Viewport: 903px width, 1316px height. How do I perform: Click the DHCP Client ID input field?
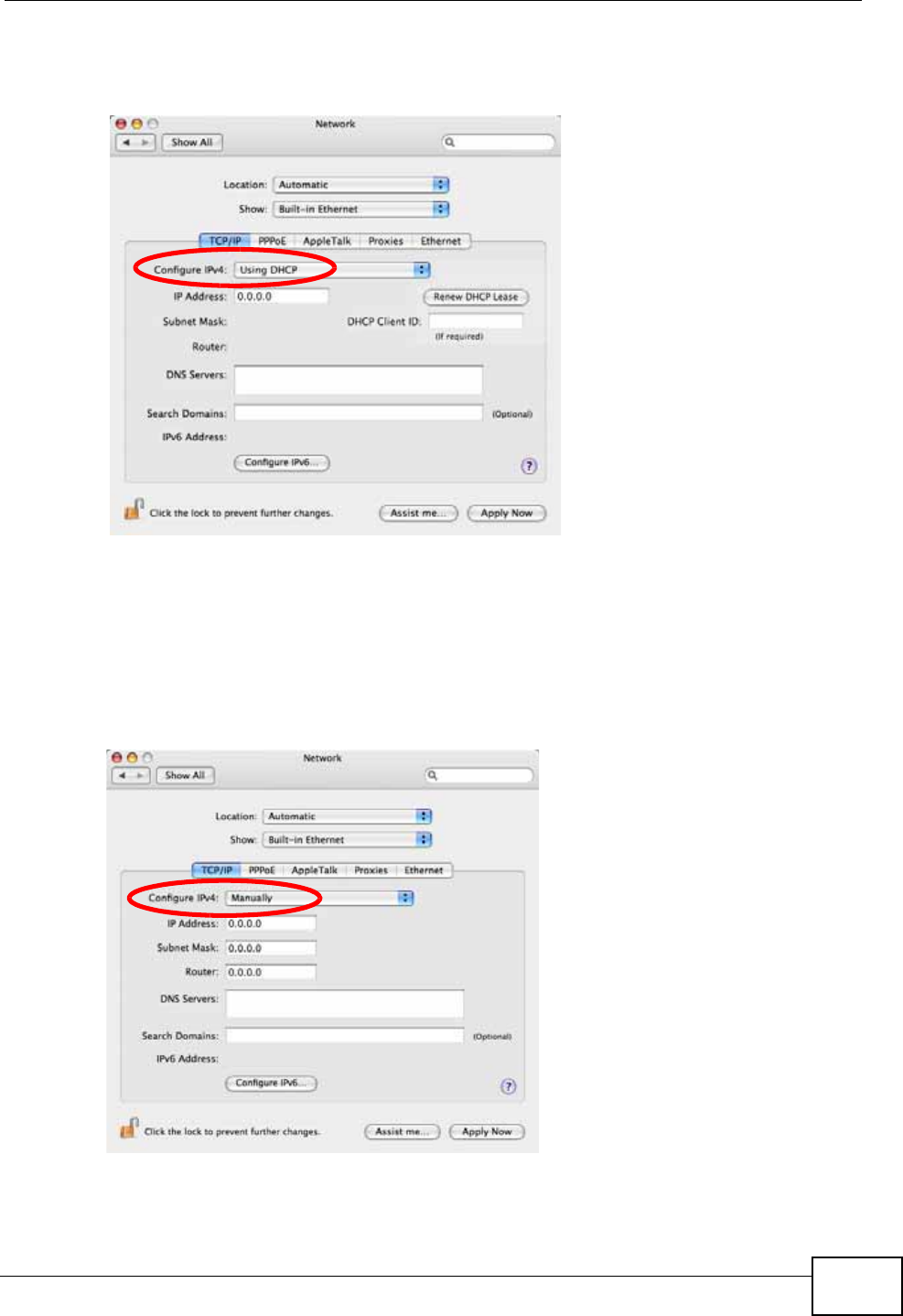[476, 321]
